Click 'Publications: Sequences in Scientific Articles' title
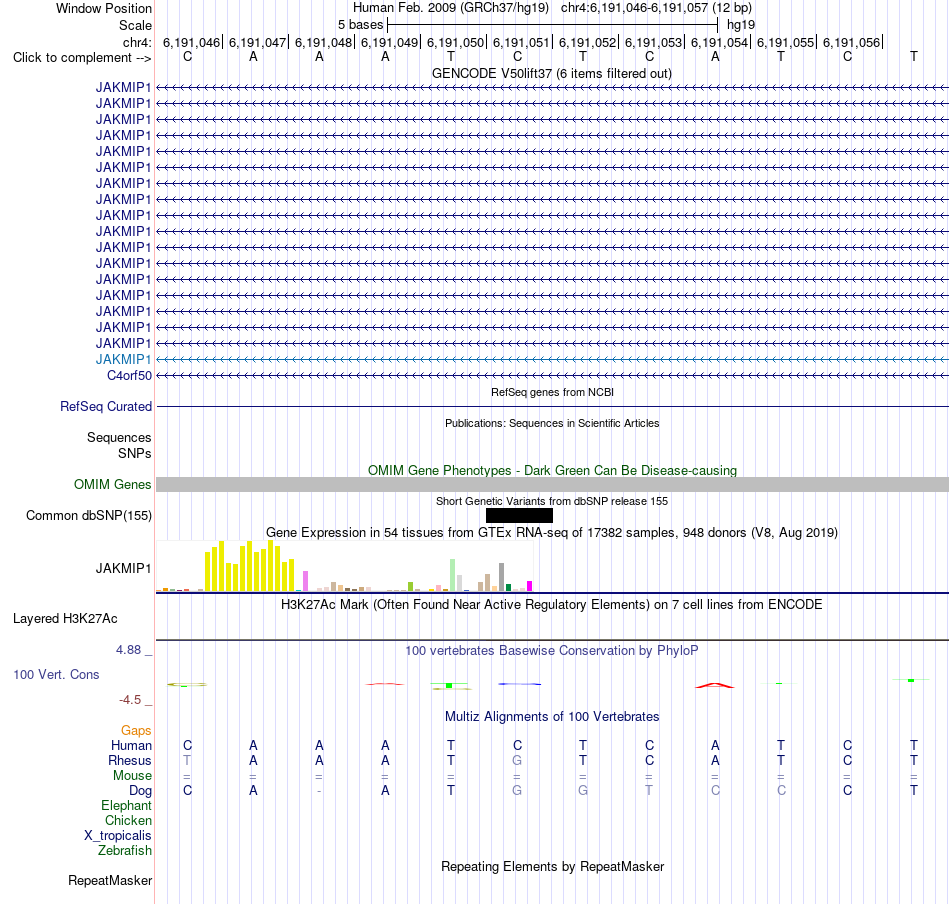 coord(552,424)
